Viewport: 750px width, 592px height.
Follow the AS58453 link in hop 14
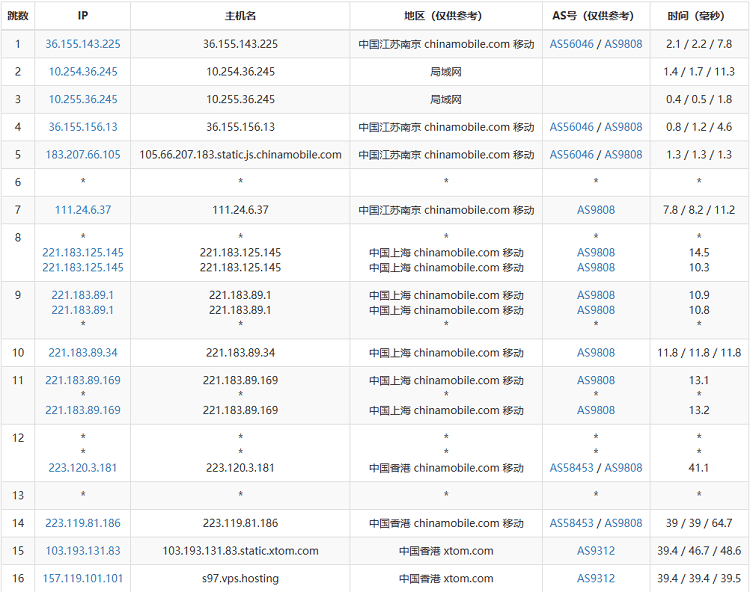(x=572, y=523)
